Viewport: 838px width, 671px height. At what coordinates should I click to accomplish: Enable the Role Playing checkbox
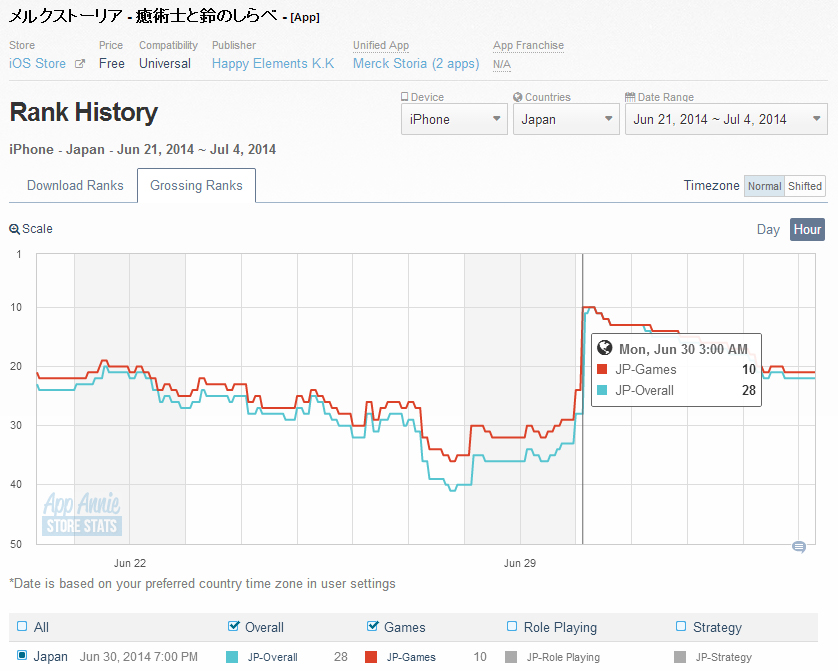512,626
